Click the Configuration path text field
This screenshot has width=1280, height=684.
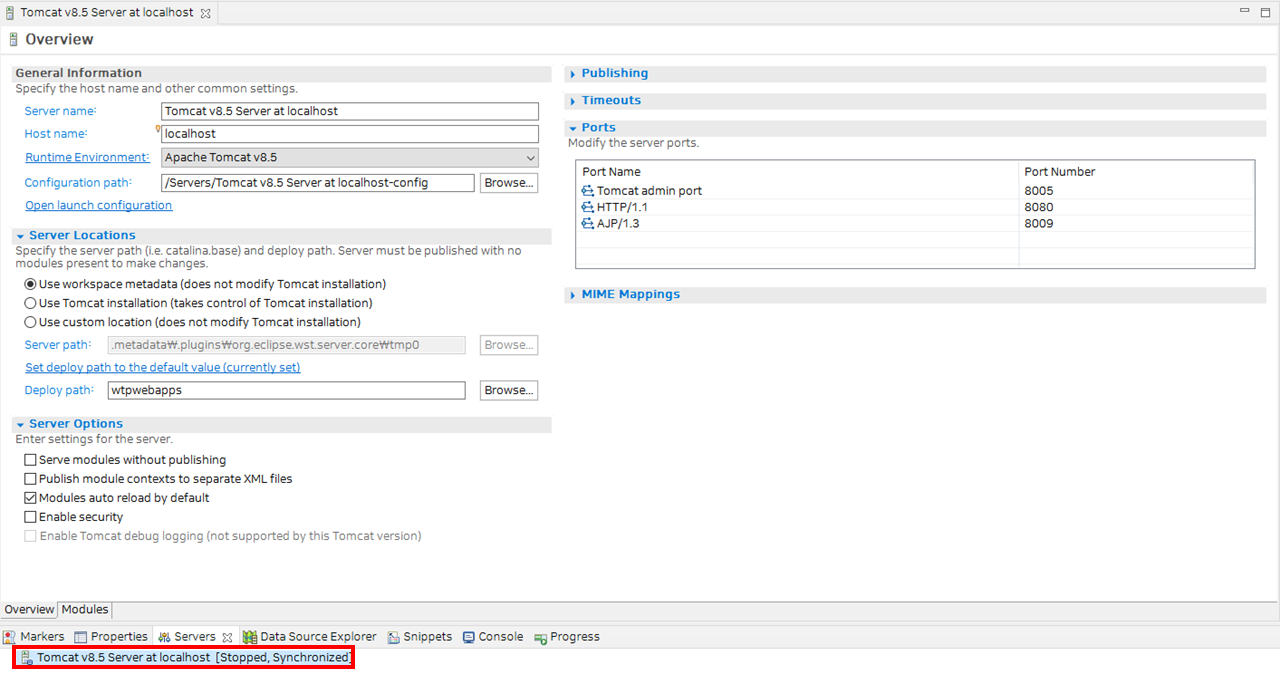317,183
